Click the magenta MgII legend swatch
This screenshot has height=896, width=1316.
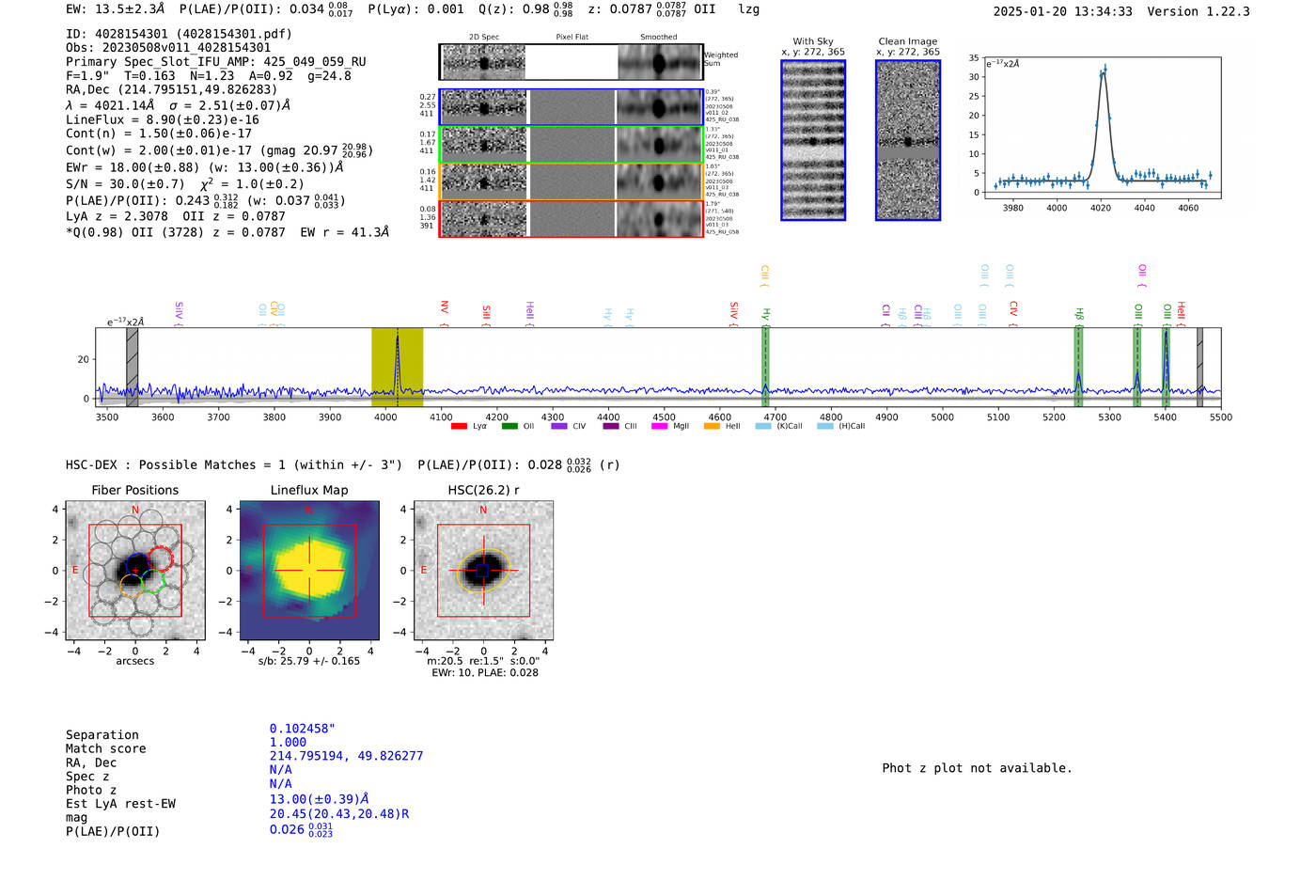pos(659,426)
